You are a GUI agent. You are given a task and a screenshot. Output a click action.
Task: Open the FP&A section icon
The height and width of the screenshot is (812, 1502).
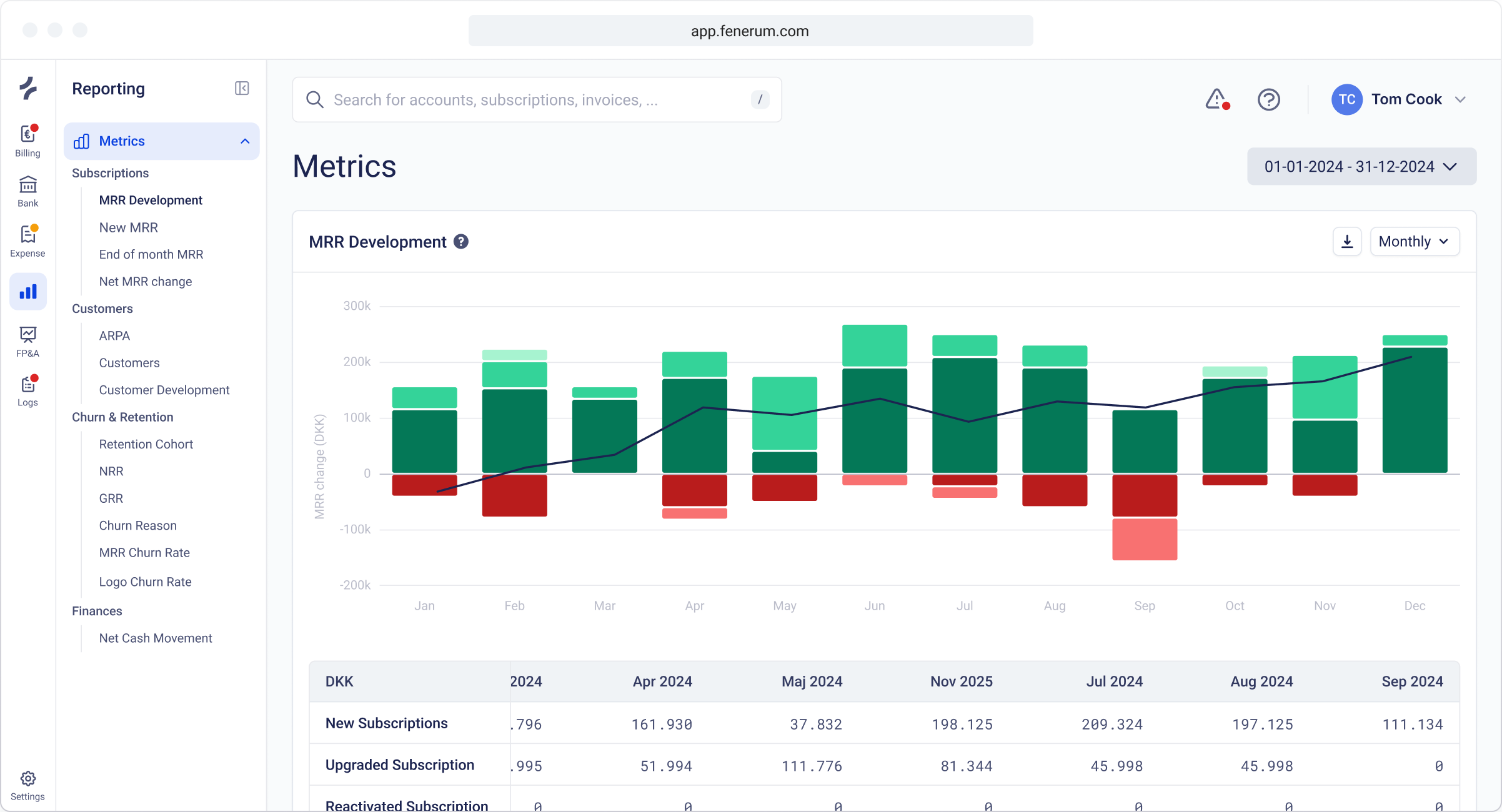click(x=27, y=335)
